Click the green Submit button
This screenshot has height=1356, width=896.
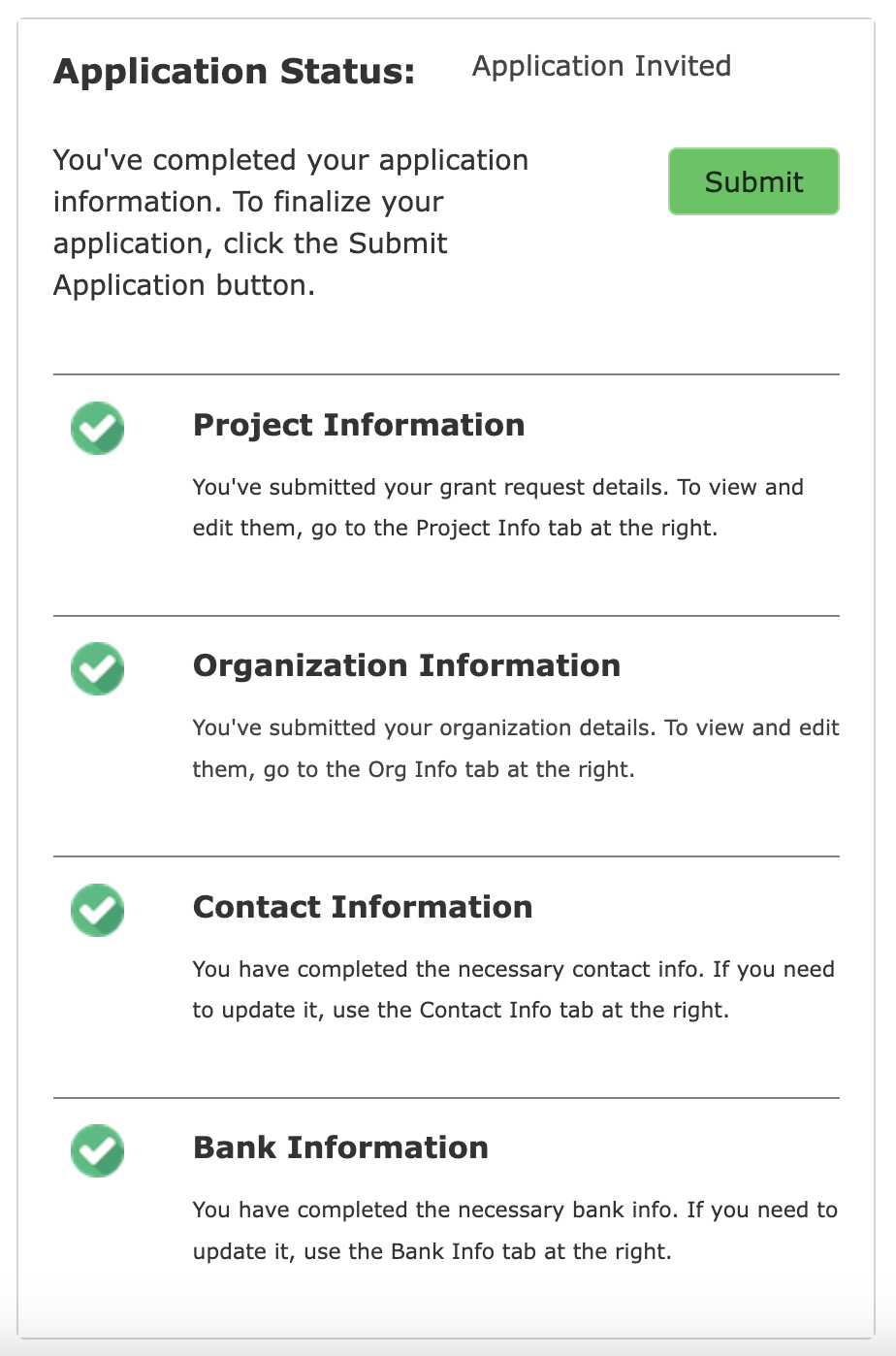tap(753, 181)
